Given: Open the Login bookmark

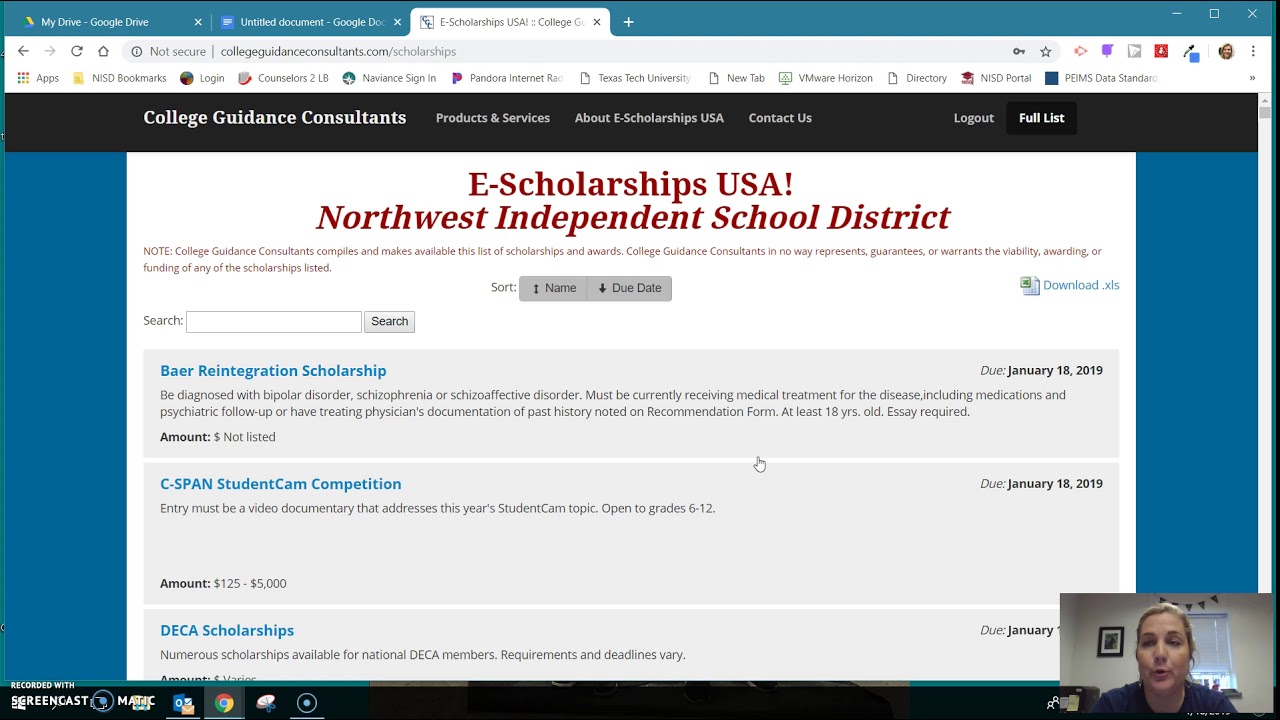Looking at the screenshot, I should tap(202, 78).
